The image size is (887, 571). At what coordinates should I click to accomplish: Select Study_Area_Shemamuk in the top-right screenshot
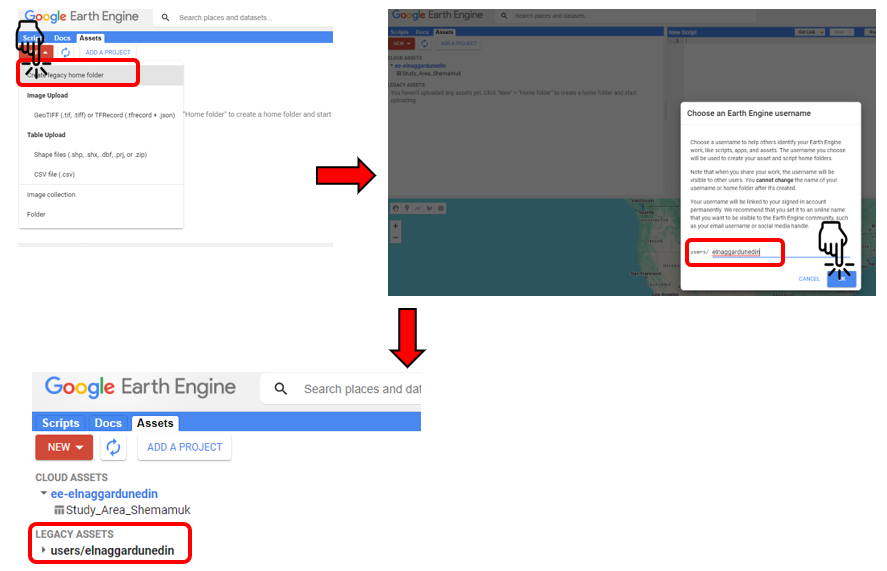432,74
